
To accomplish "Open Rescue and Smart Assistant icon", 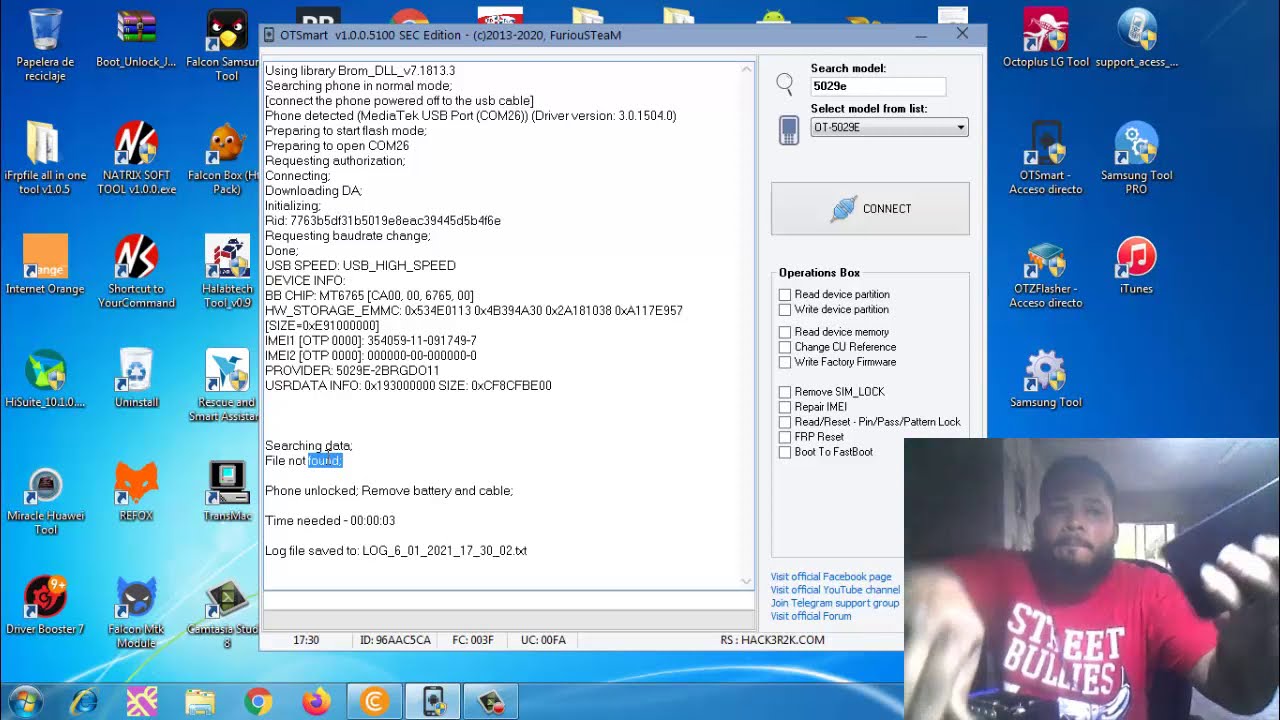I will [227, 385].
